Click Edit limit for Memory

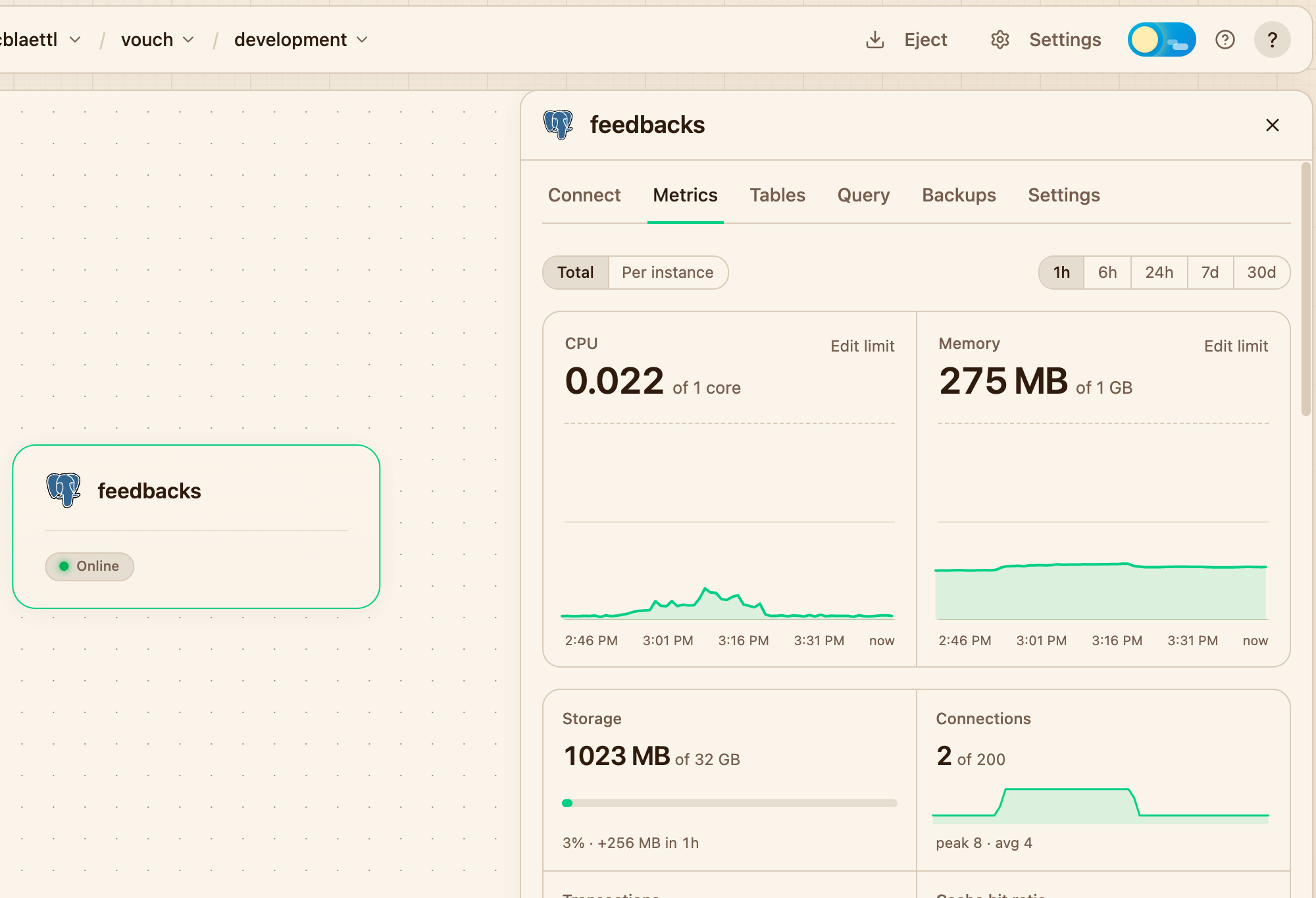coord(1236,346)
